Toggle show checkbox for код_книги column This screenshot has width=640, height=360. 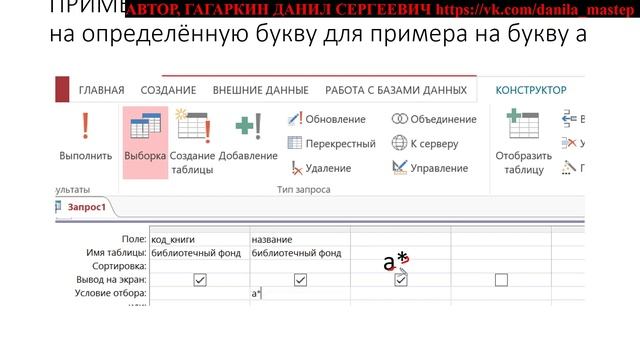click(x=200, y=280)
